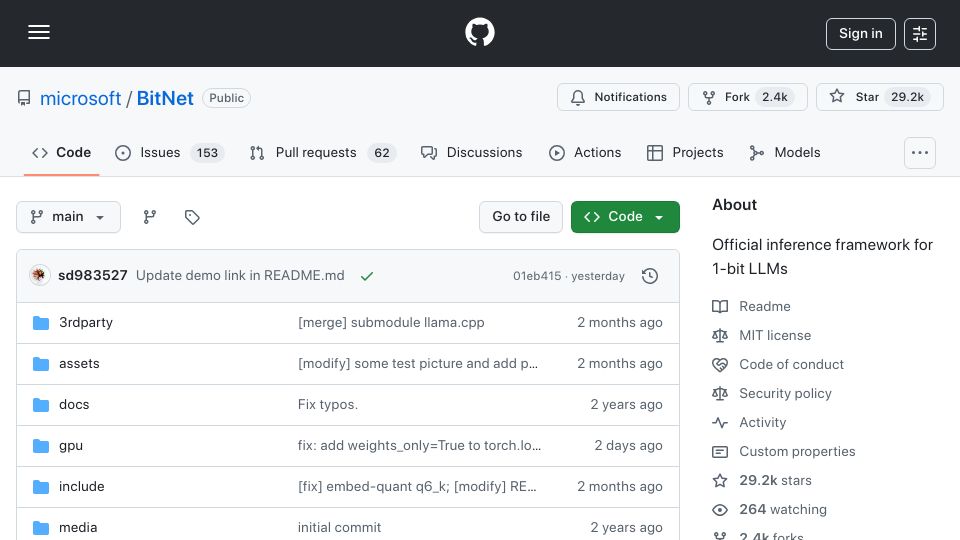The width and height of the screenshot is (960, 540).
Task: Open the Security policy link
Action: coord(785,394)
